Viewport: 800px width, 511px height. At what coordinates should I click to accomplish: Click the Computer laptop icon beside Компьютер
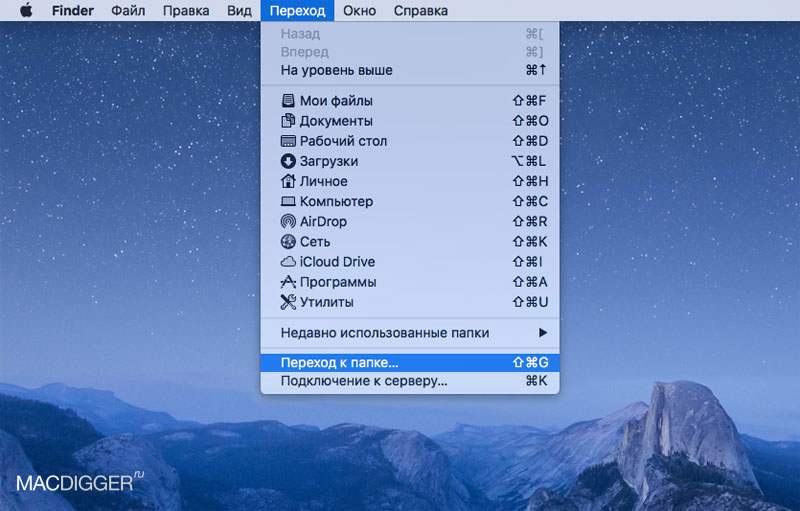click(288, 201)
